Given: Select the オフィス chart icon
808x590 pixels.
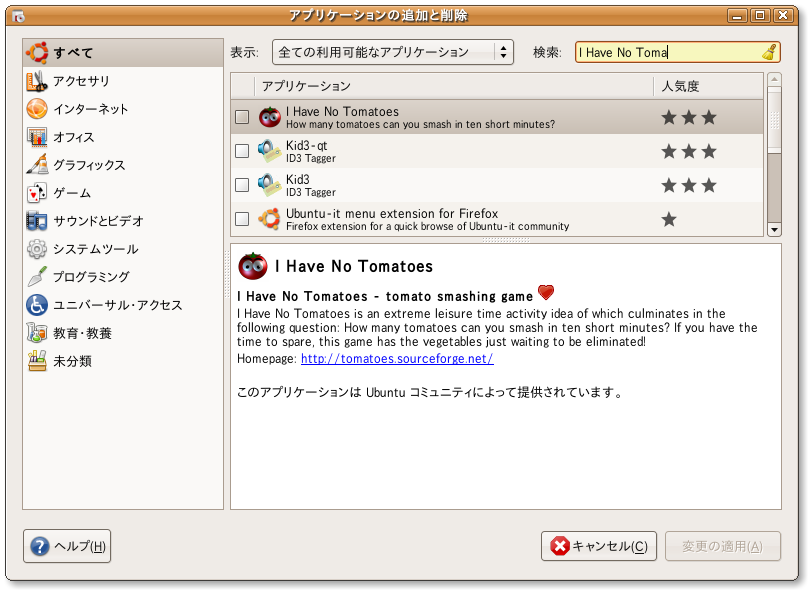Looking at the screenshot, I should (x=37, y=137).
